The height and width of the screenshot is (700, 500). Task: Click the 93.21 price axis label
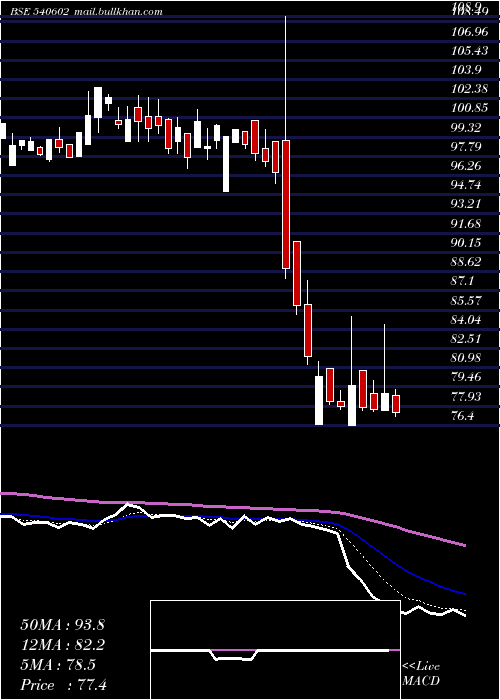(466, 204)
